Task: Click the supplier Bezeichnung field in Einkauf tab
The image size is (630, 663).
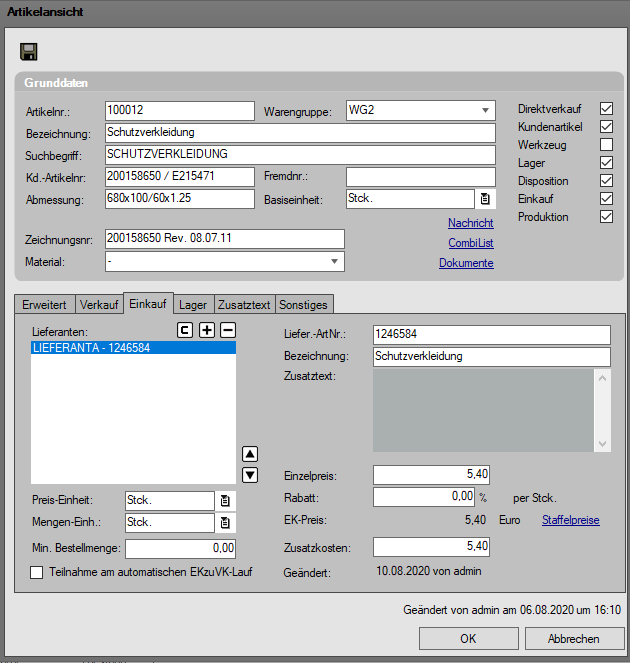Action: point(492,357)
